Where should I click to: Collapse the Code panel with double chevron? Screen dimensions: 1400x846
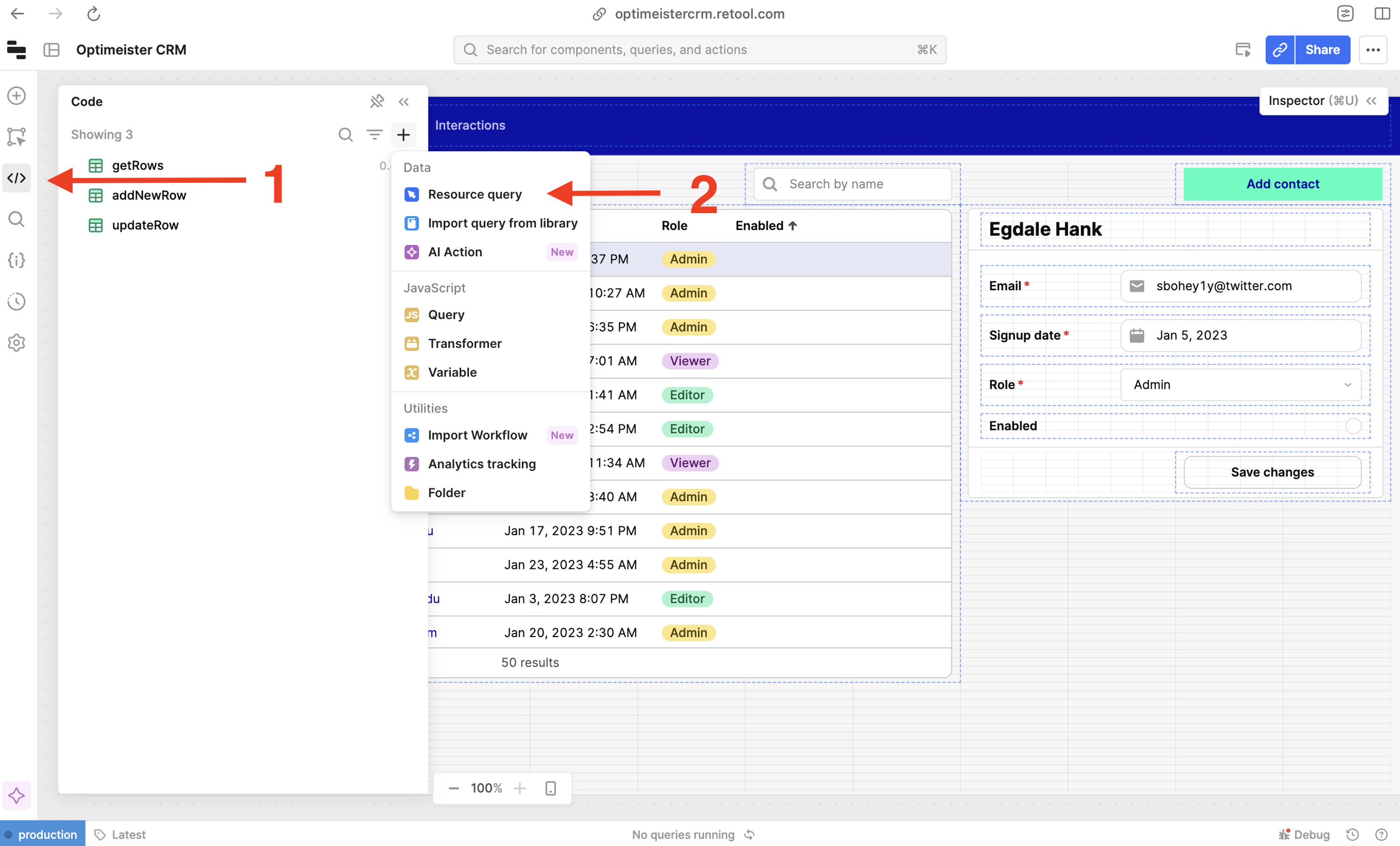coord(403,102)
